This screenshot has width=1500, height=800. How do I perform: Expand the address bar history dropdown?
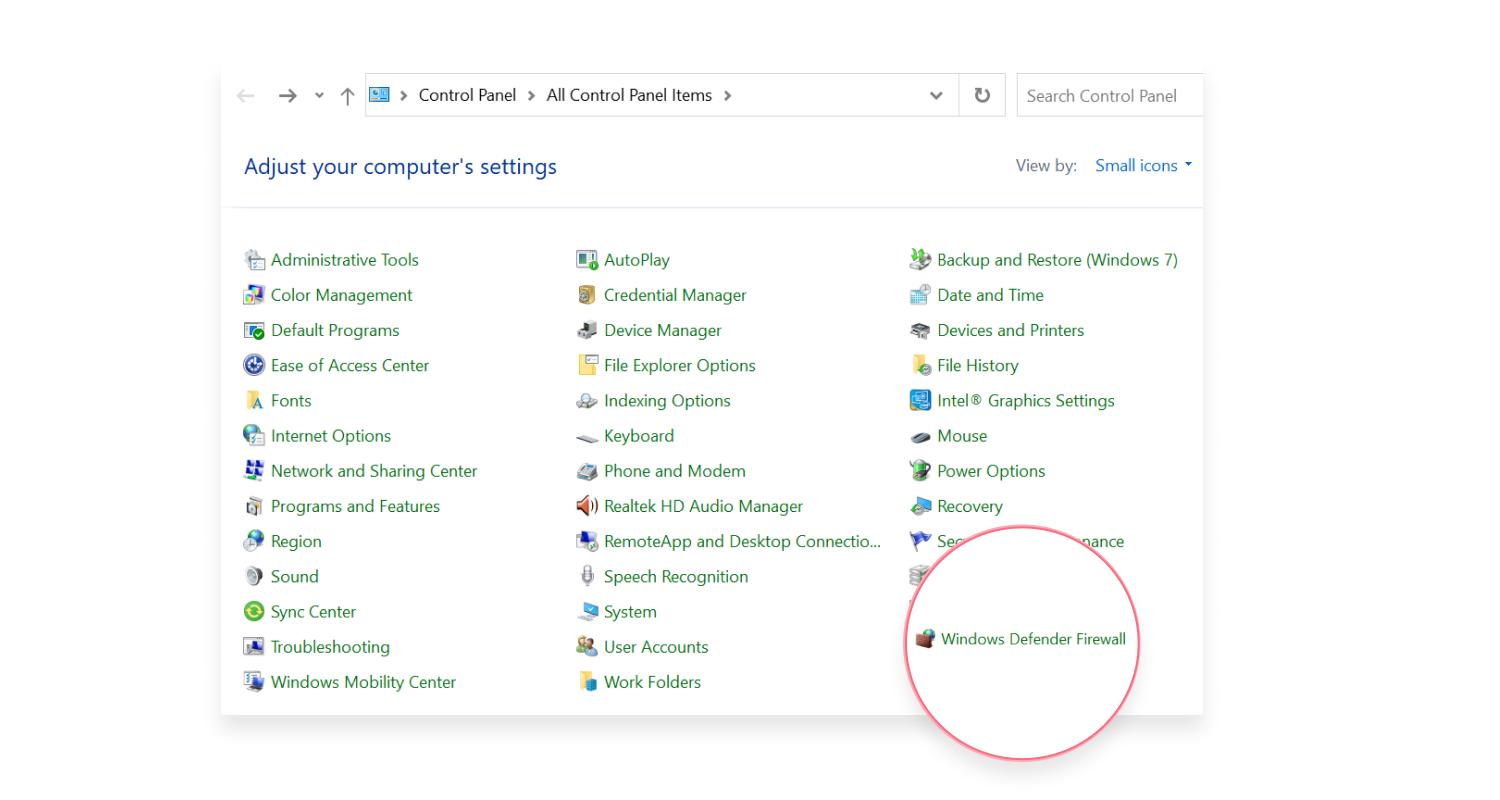point(936,96)
